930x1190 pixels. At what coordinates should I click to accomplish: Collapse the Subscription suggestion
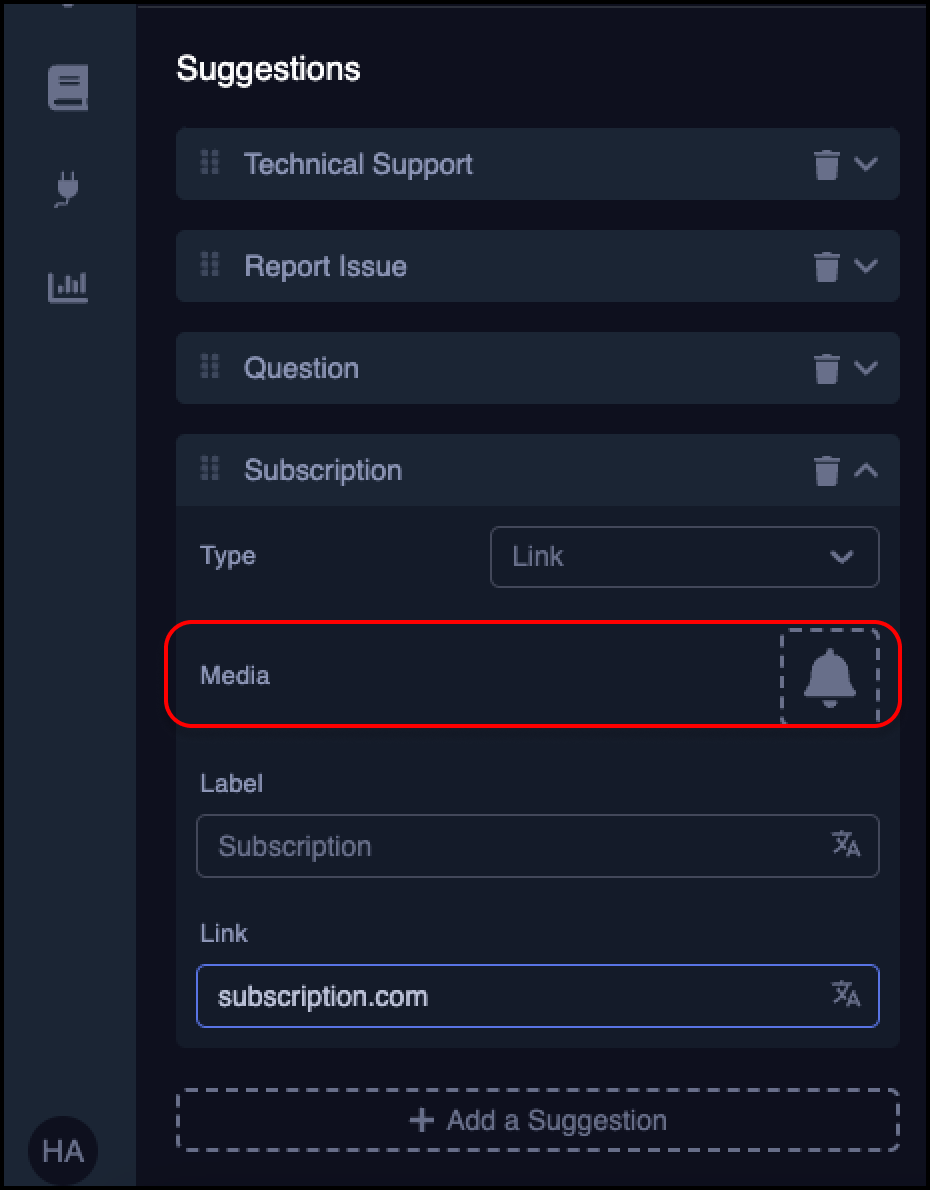tap(866, 470)
